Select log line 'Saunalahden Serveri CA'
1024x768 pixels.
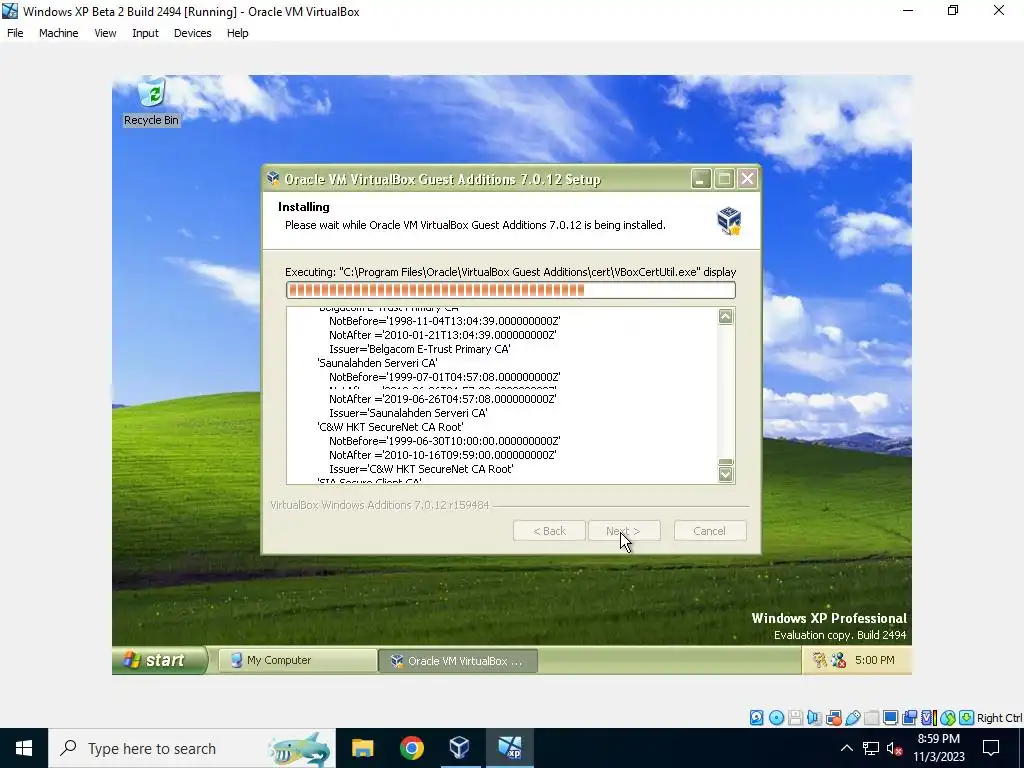coord(377,363)
